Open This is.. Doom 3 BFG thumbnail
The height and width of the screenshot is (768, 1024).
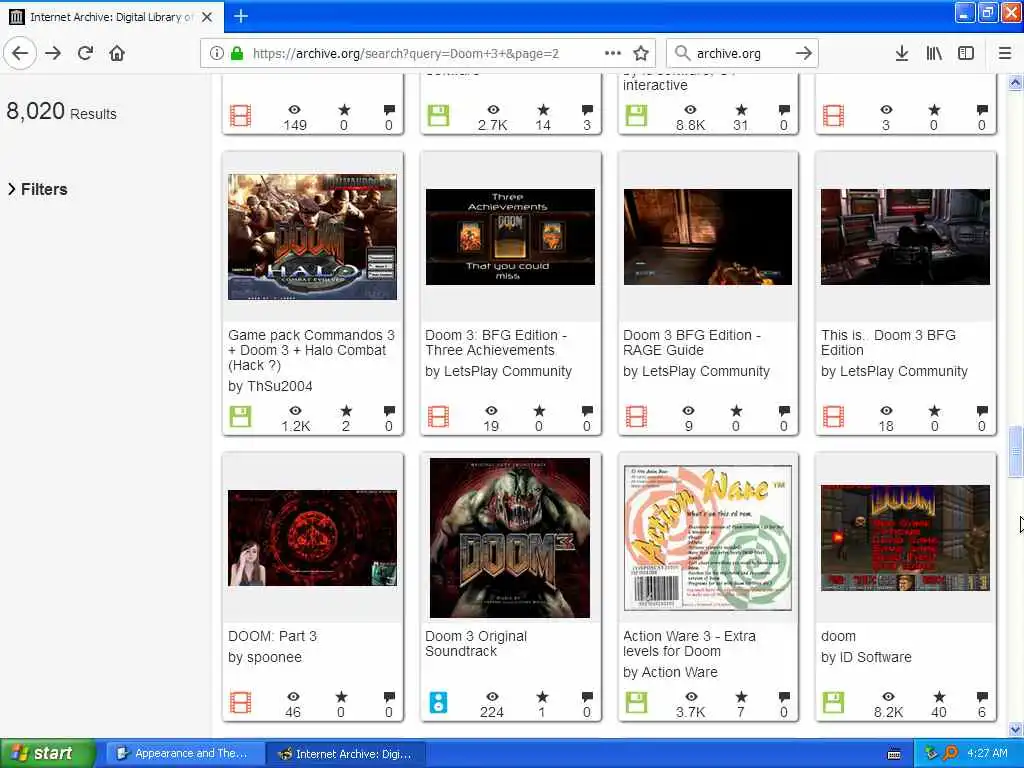coord(905,236)
